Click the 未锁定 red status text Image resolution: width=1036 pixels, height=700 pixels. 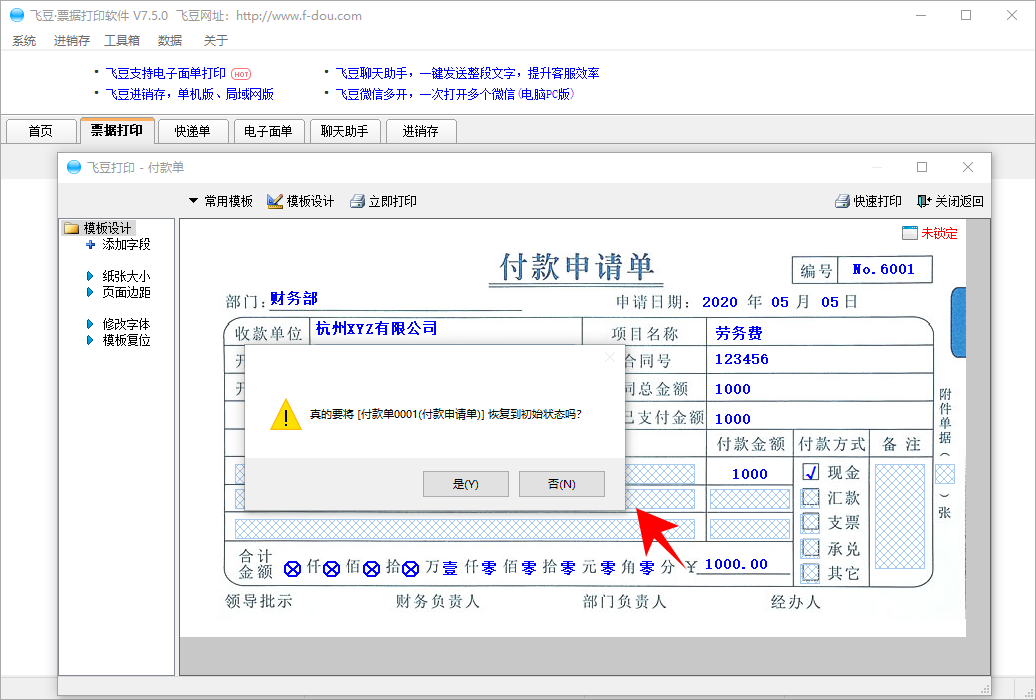coord(939,233)
